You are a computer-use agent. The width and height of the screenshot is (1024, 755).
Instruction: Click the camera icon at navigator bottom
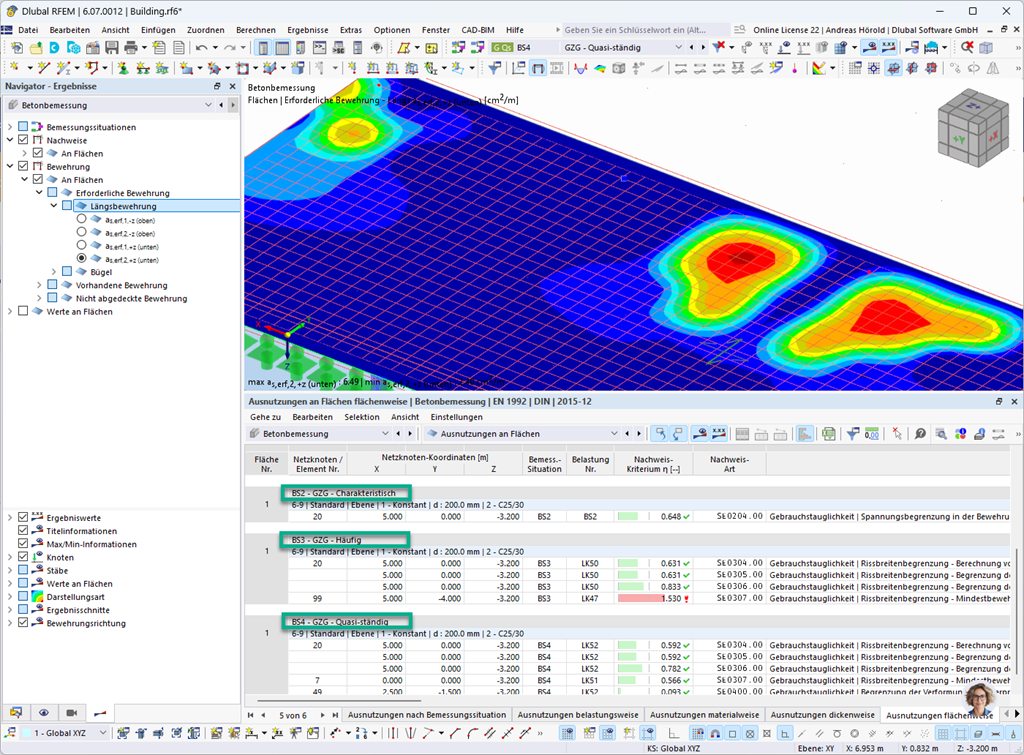click(x=72, y=713)
